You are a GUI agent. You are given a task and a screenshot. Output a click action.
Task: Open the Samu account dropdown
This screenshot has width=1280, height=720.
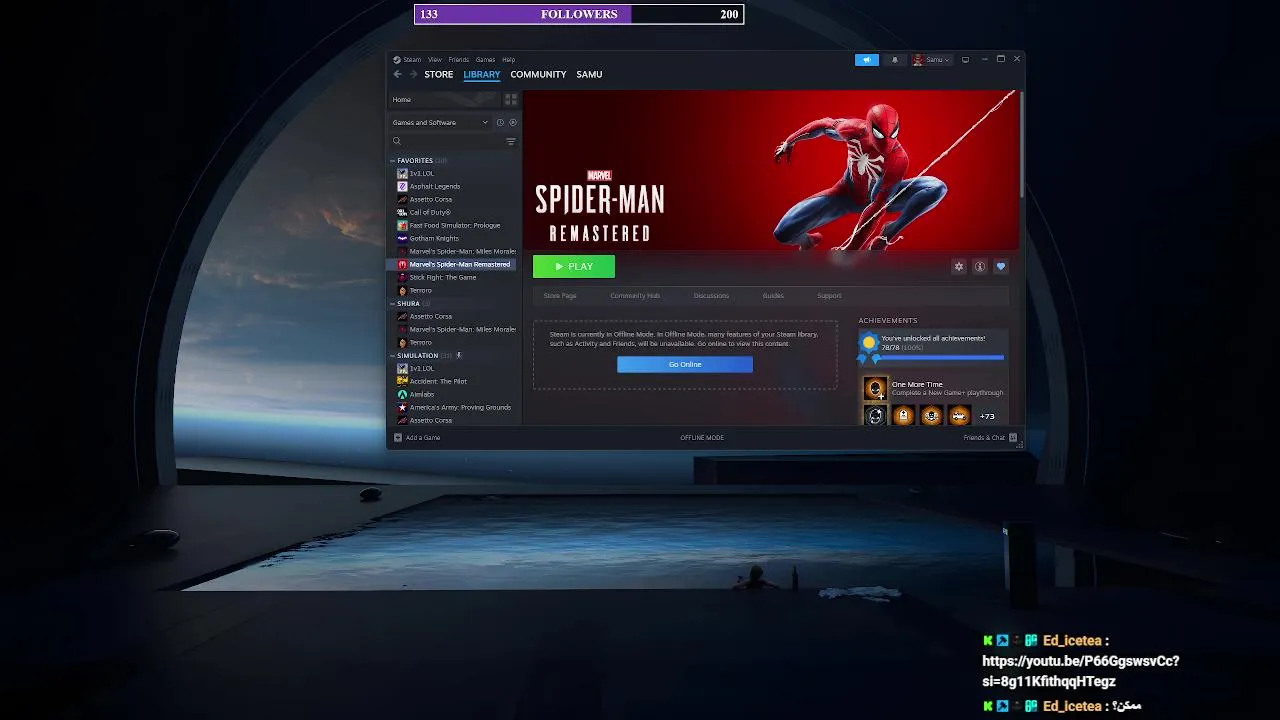(930, 59)
